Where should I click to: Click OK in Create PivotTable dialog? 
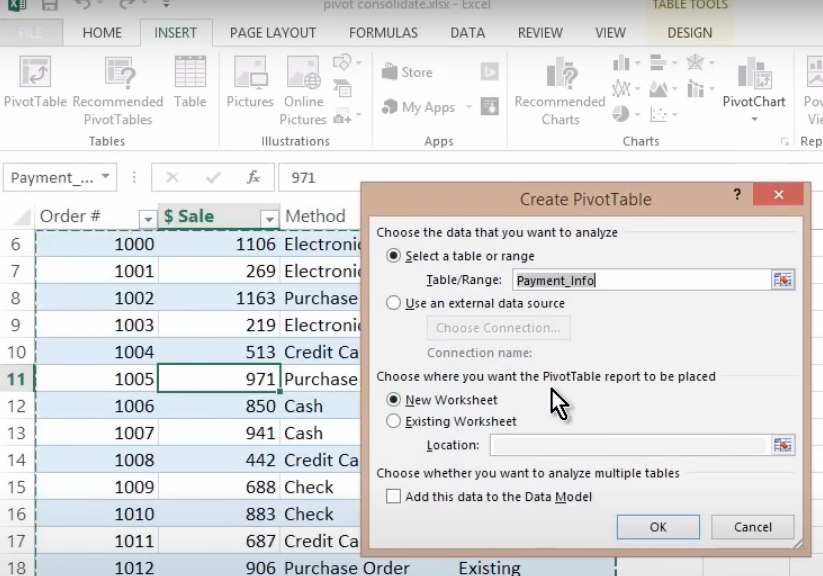coord(658,527)
